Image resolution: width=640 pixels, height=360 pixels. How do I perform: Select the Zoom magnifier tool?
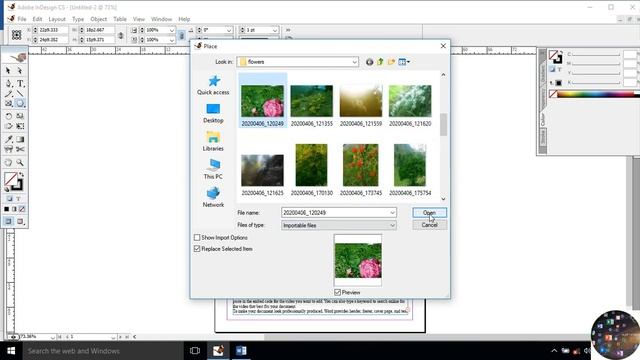pyautogui.click(x=20, y=162)
